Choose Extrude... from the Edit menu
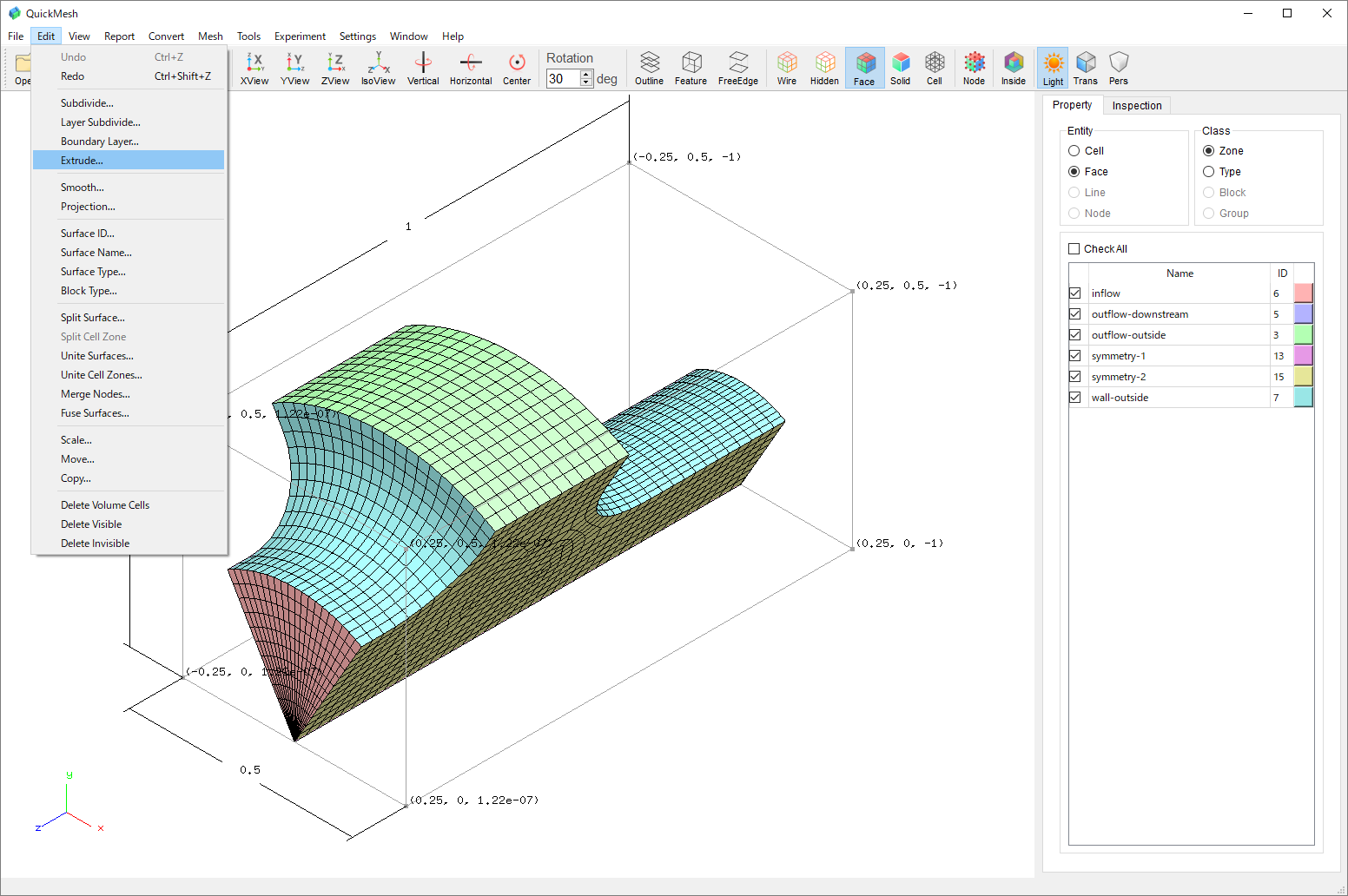 pyautogui.click(x=82, y=161)
